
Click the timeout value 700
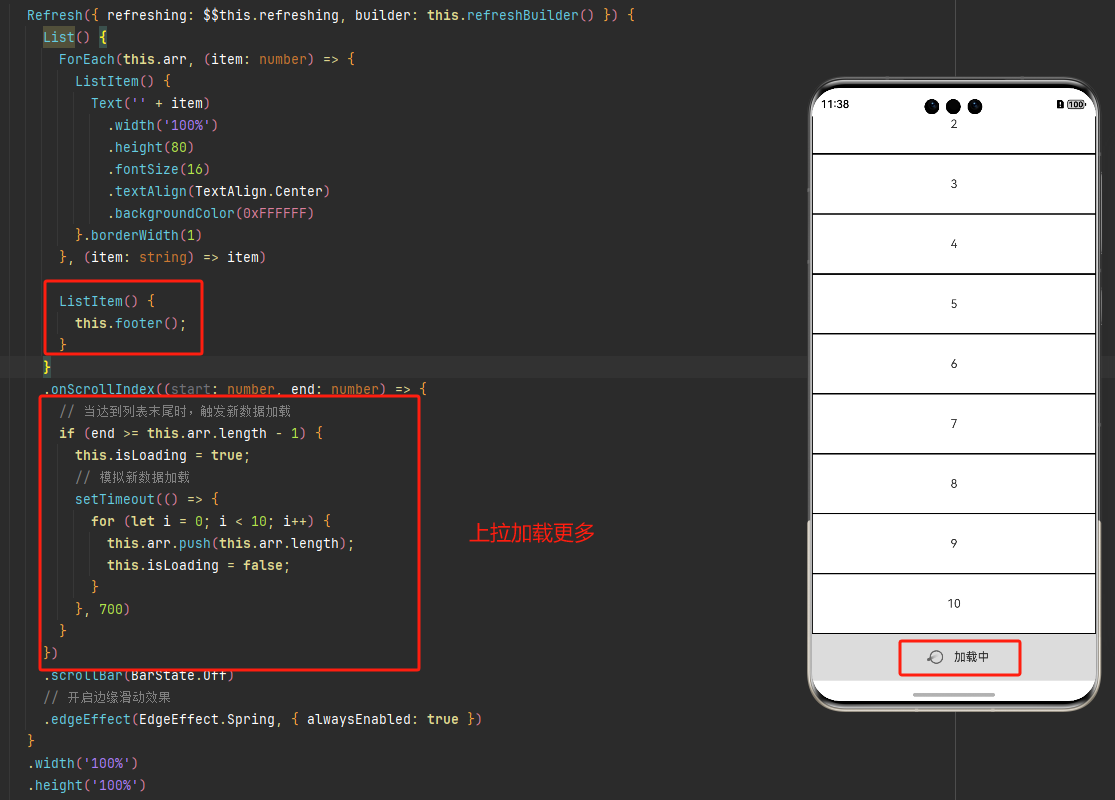[x=111, y=609]
